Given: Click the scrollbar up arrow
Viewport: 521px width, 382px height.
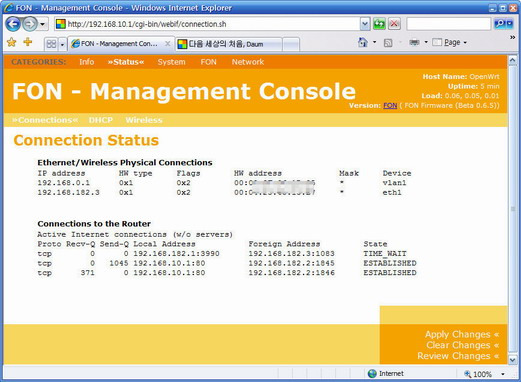Looking at the screenshot, I should point(513,60).
